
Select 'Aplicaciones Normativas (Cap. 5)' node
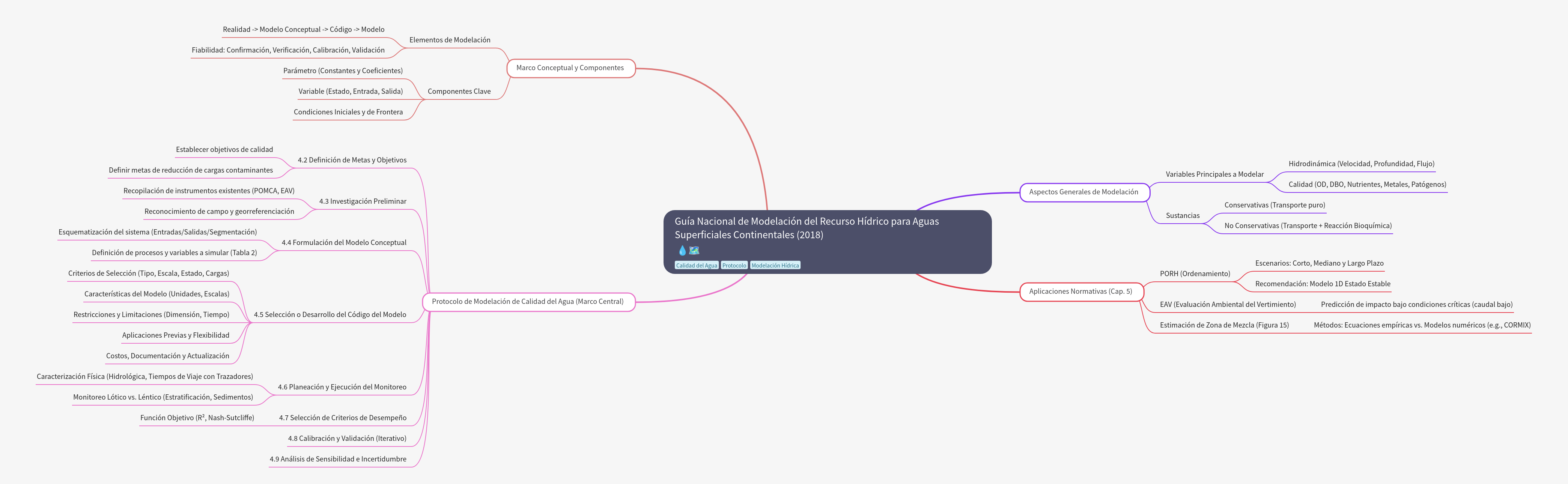[1080, 292]
